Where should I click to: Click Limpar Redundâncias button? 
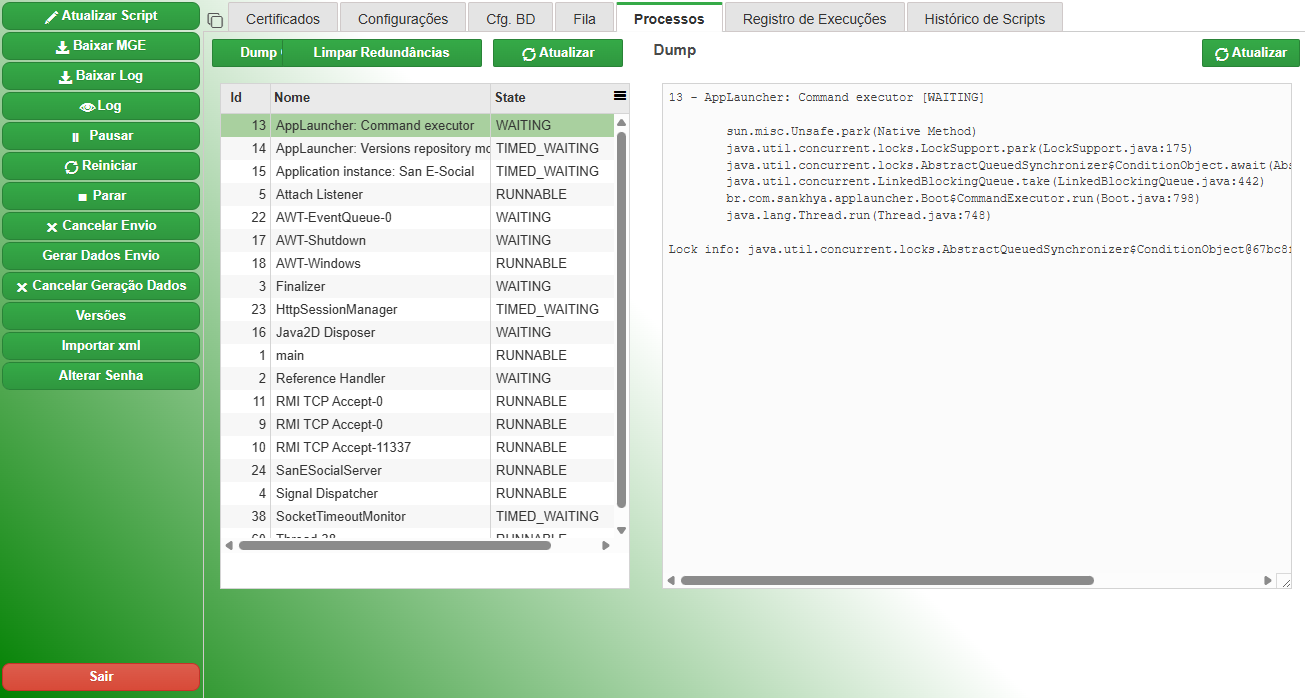(382, 53)
